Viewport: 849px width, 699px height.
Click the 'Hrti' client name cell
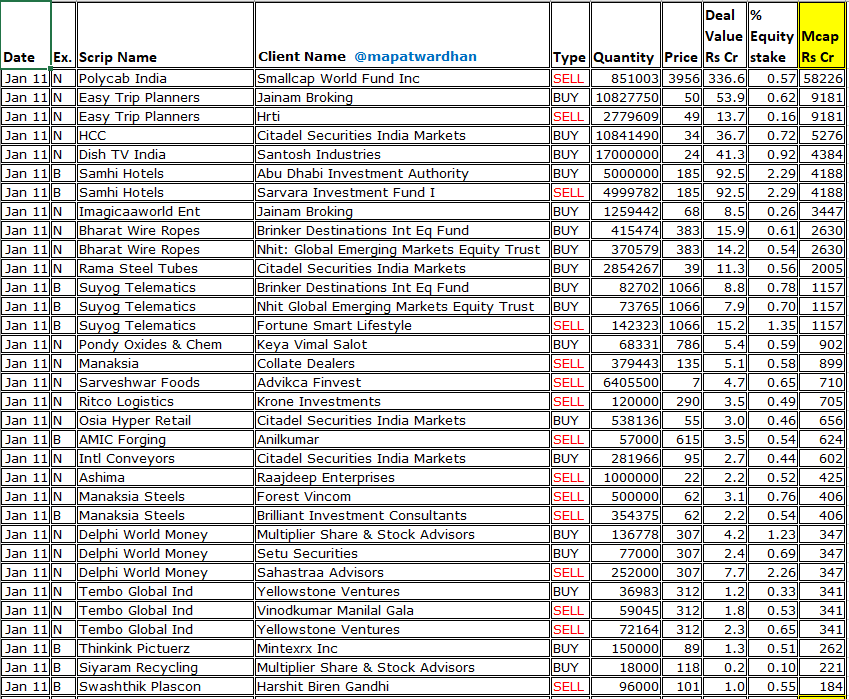coord(402,116)
